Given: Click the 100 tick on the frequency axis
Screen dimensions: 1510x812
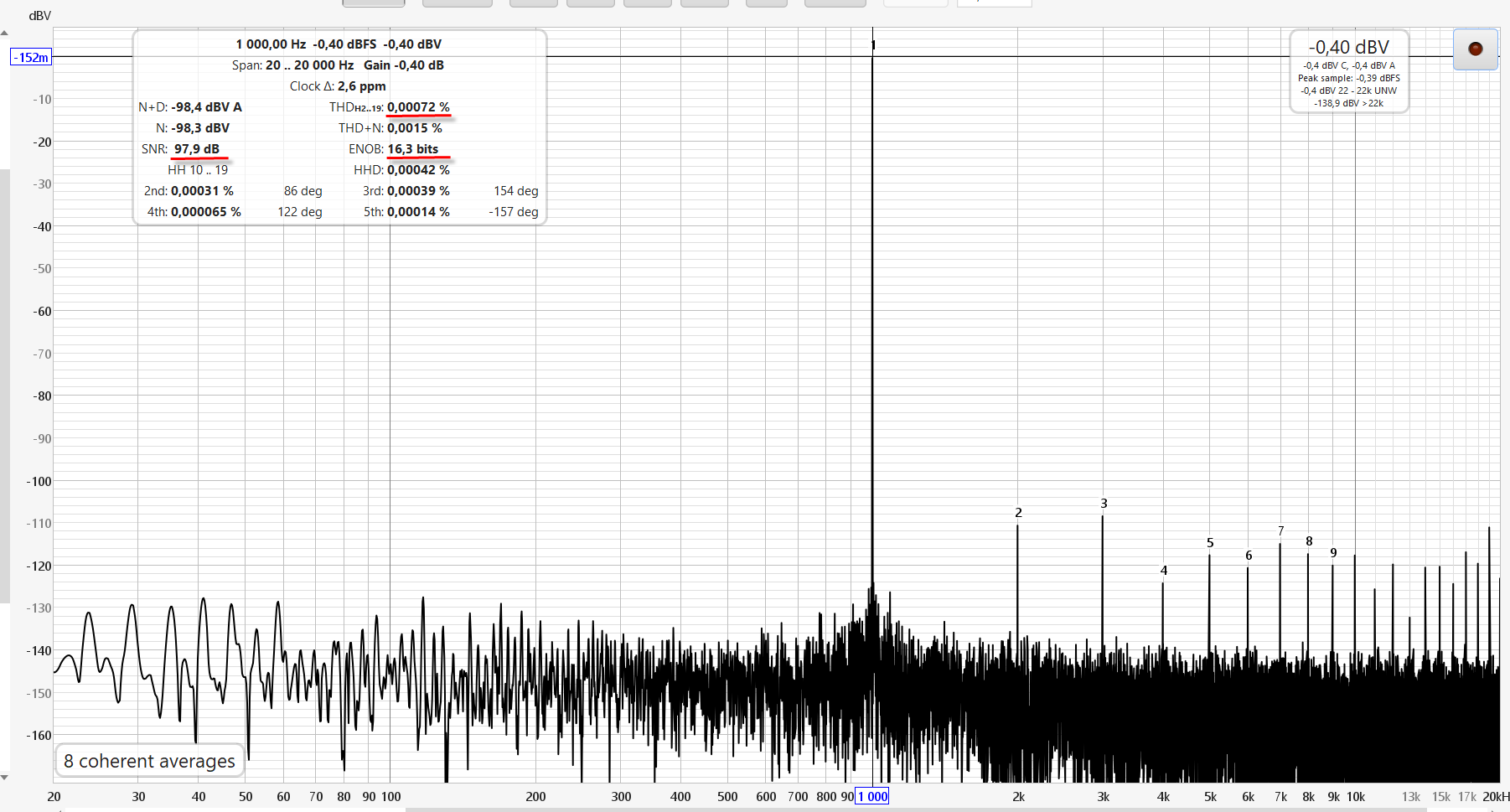Looking at the screenshot, I should (390, 797).
